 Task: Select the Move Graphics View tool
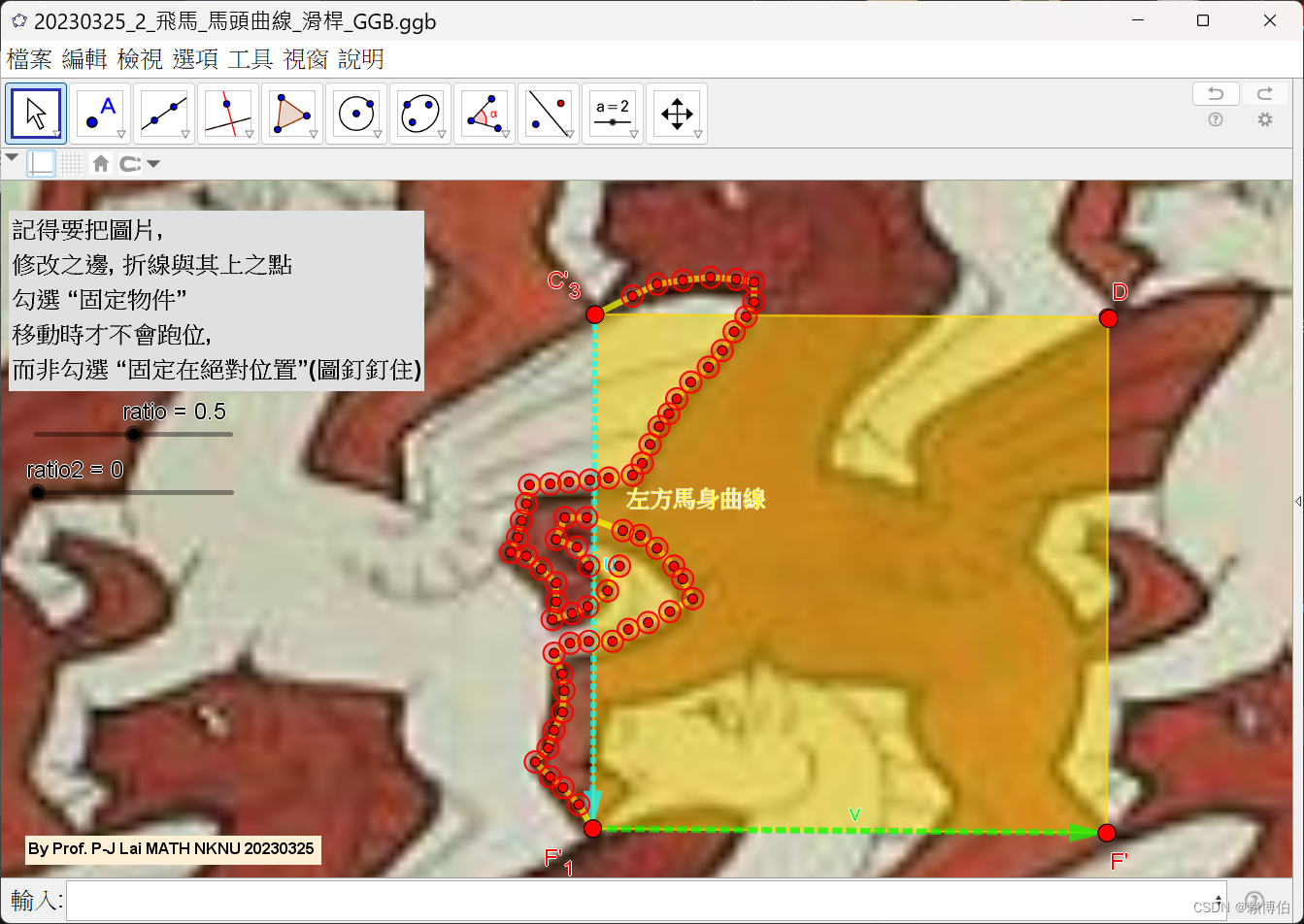[676, 114]
